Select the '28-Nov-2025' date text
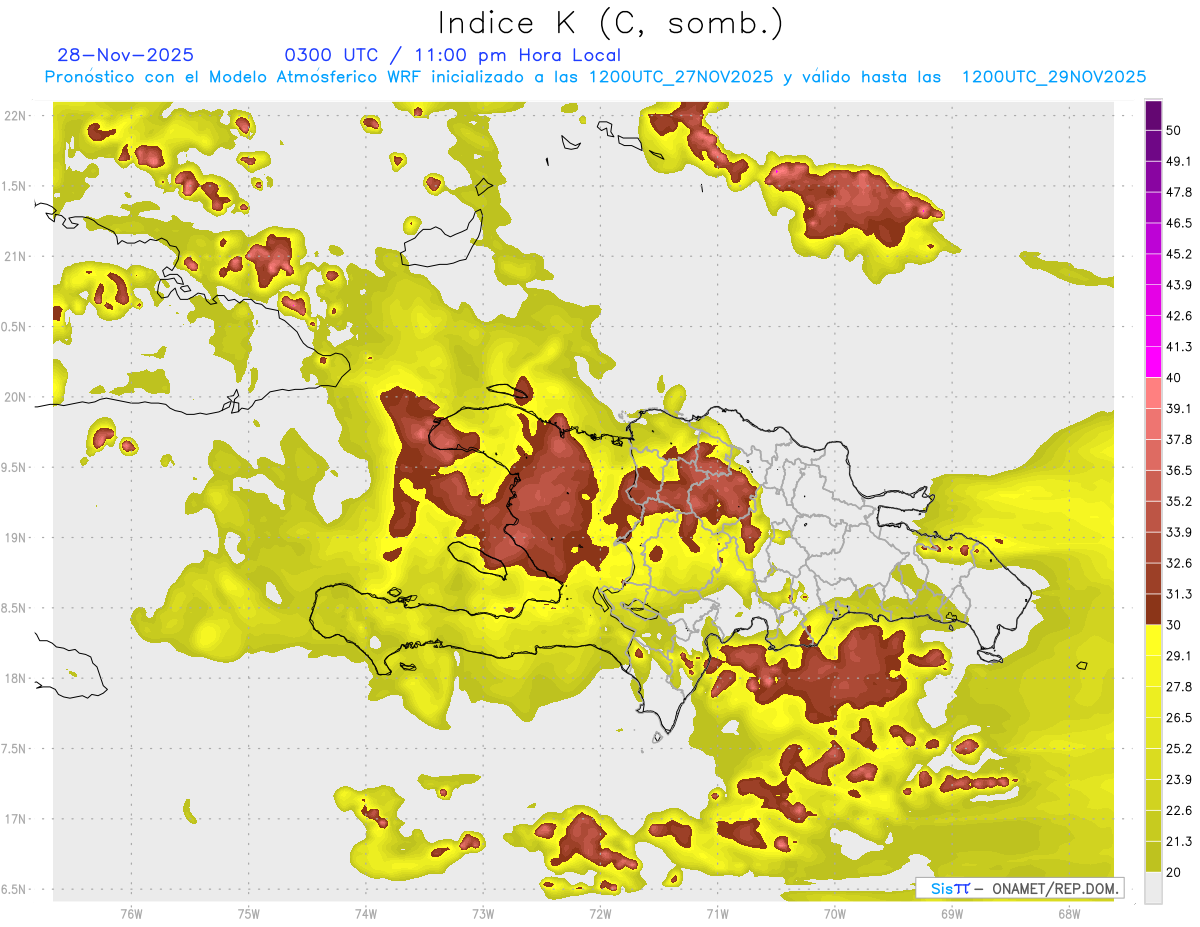1200x927 pixels. pos(126,55)
